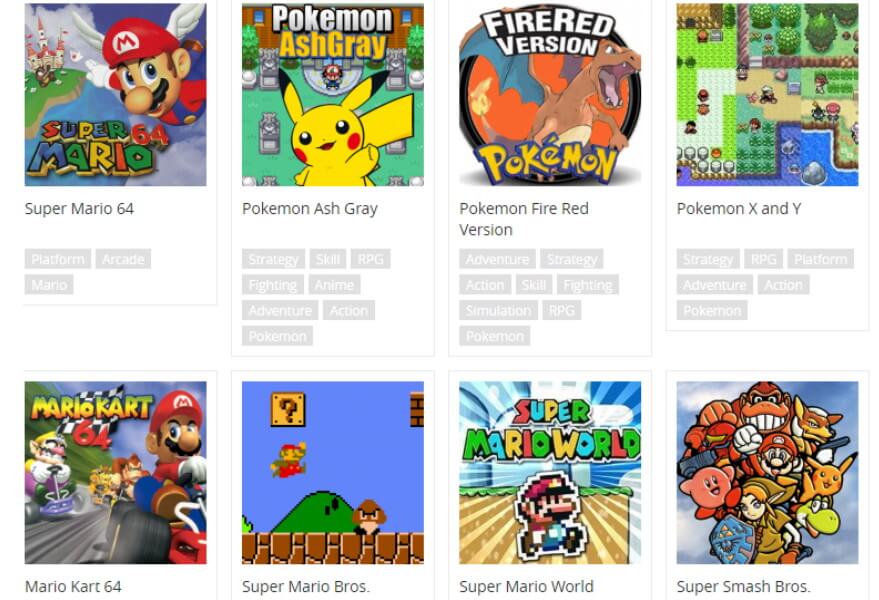Select the Super Mario Bros. pixel thumbnail
879x600 pixels.
coord(333,473)
